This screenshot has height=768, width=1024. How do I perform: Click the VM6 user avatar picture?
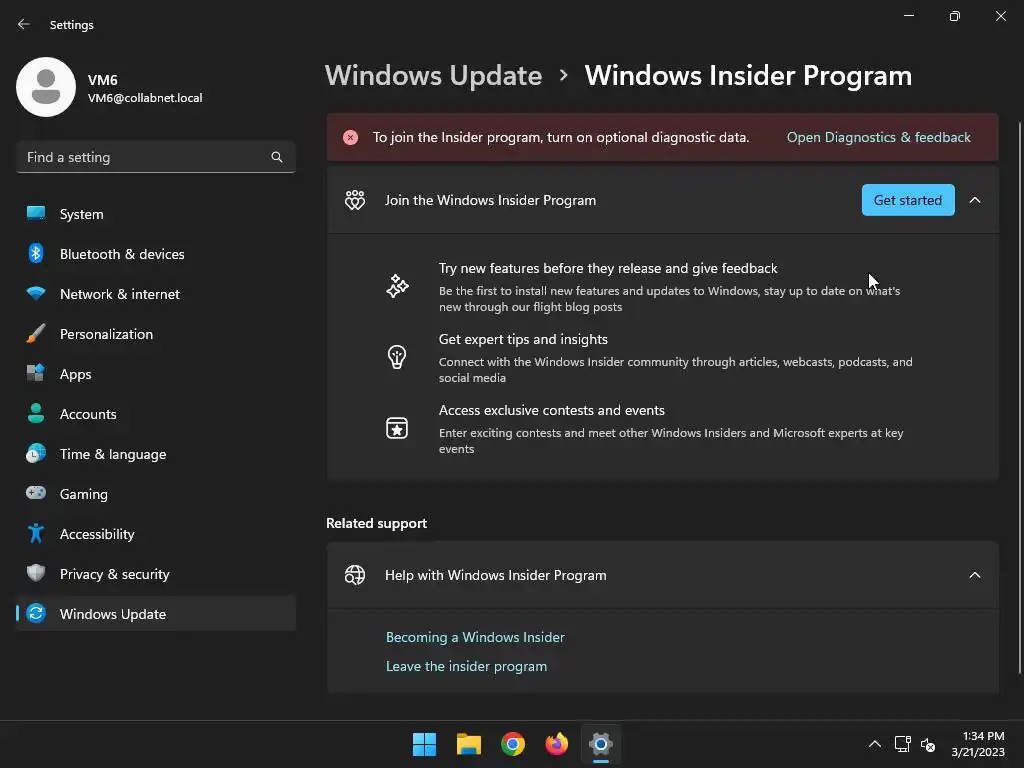coord(46,87)
